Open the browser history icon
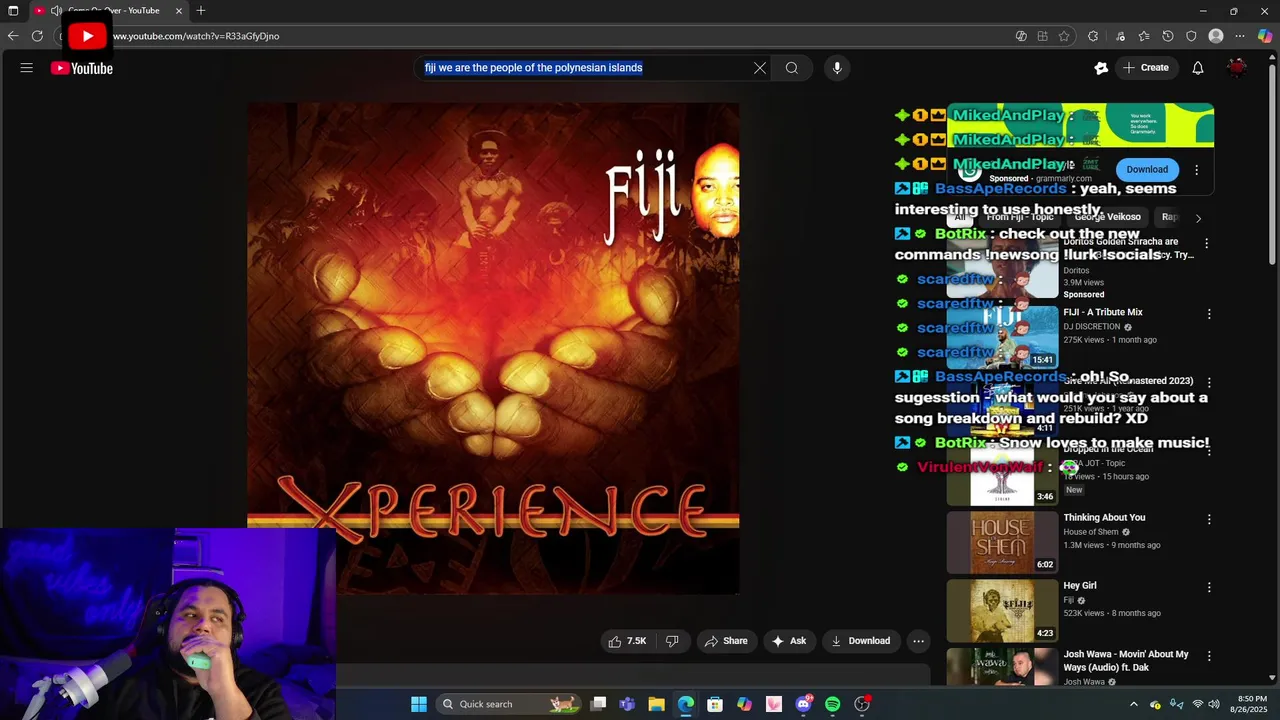1280x720 pixels. click(1168, 36)
